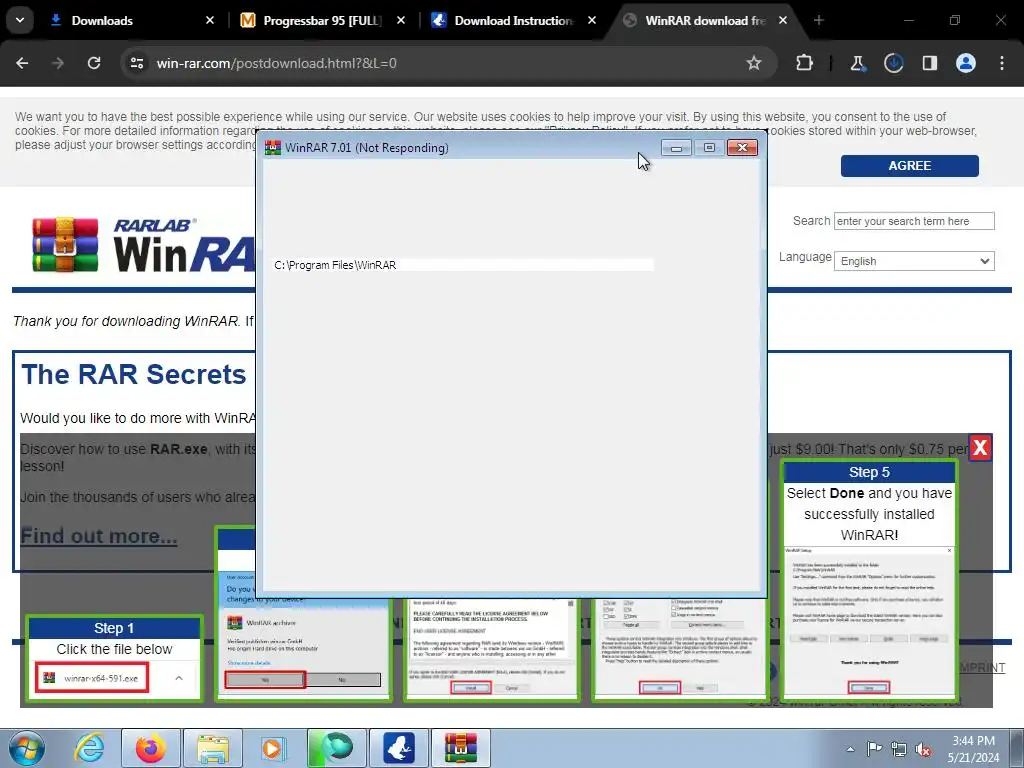Open the browser extensions puzzle icon

(805, 63)
